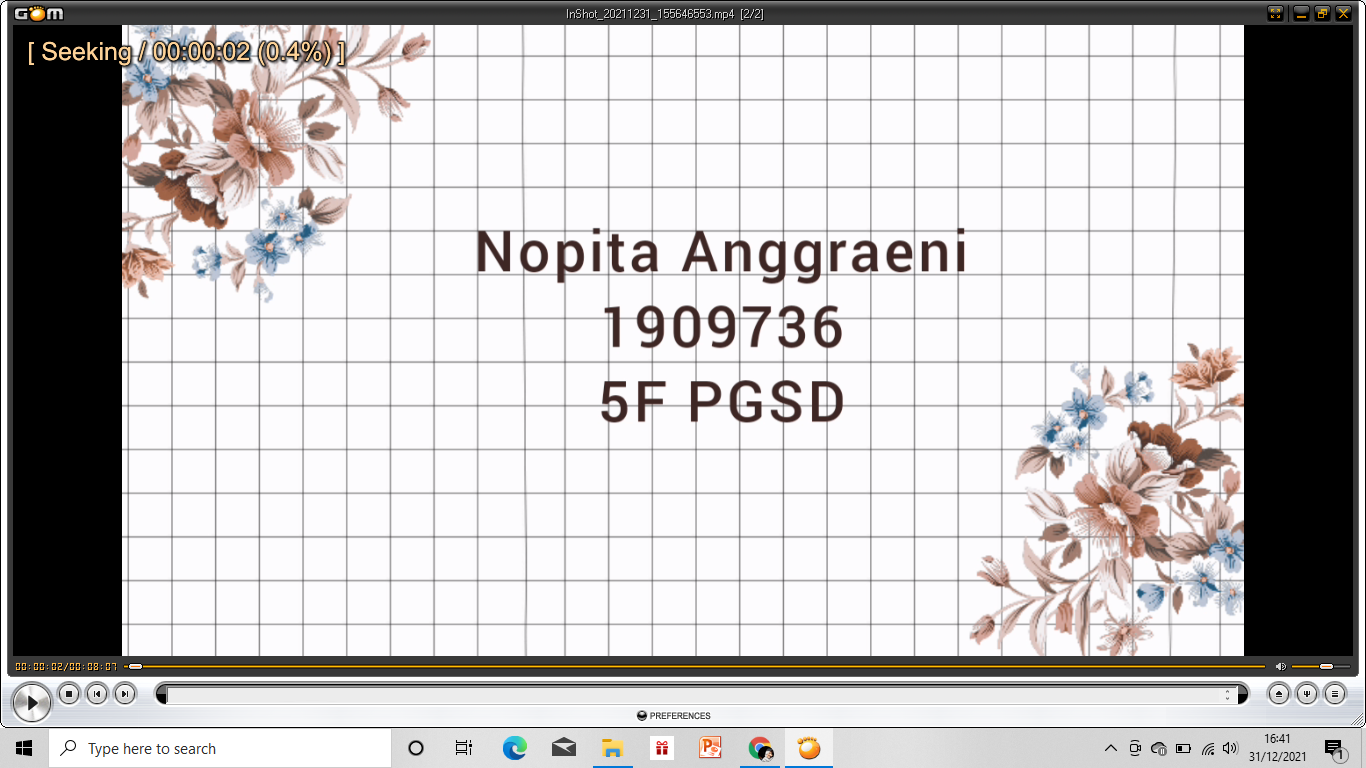Open Windows Task View
Screen dimensions: 1366x768
click(464, 748)
